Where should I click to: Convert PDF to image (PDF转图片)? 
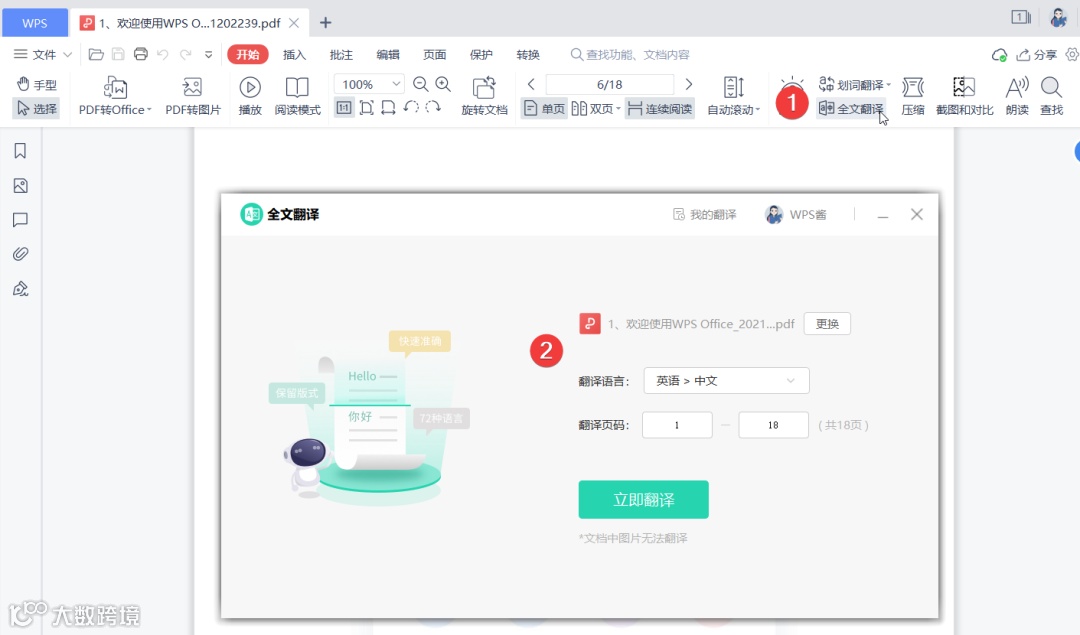point(193,96)
